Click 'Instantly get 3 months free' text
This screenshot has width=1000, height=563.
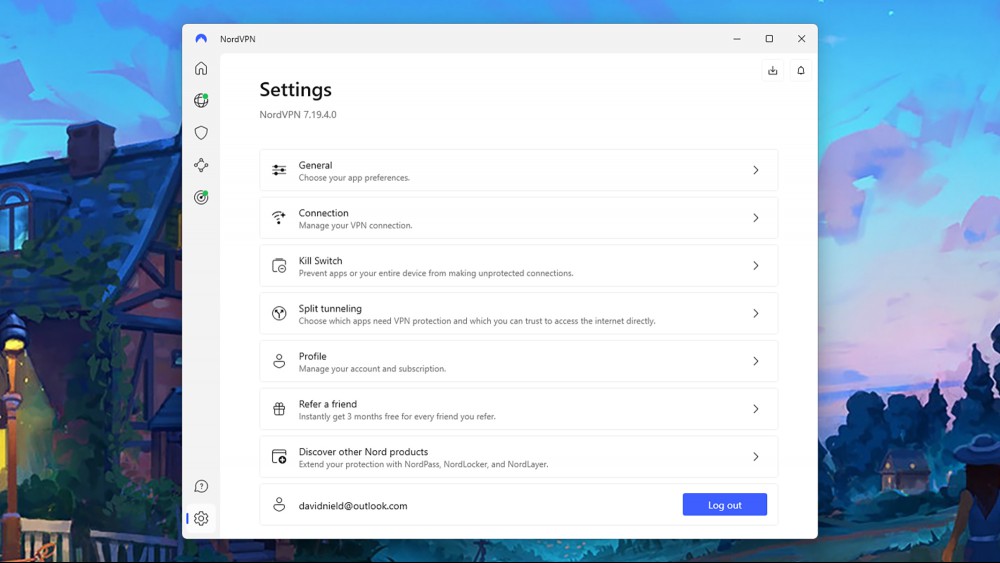click(397, 417)
